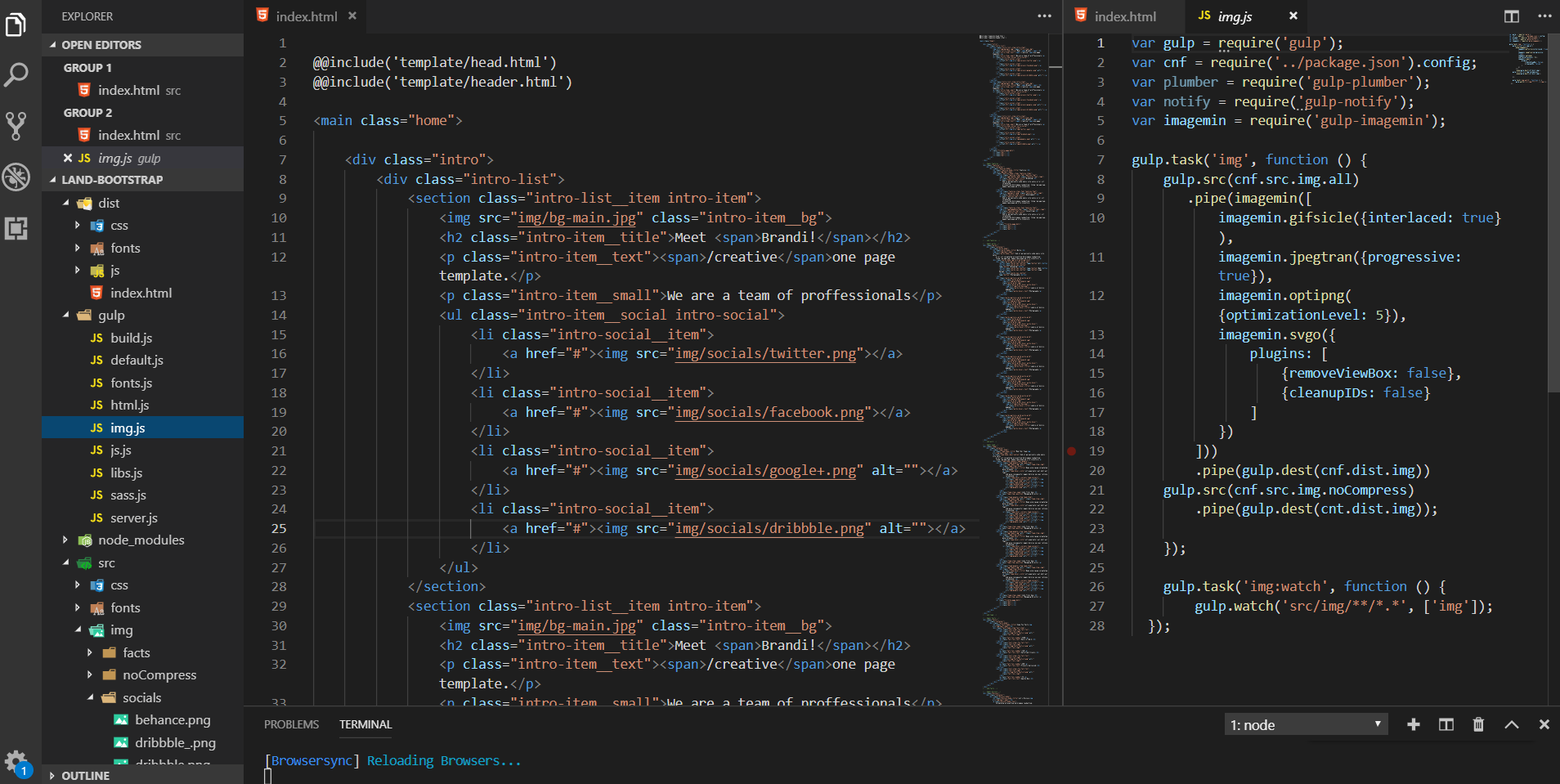Close the terminal panel
Viewport: 1560px width, 784px height.
[x=1544, y=724]
